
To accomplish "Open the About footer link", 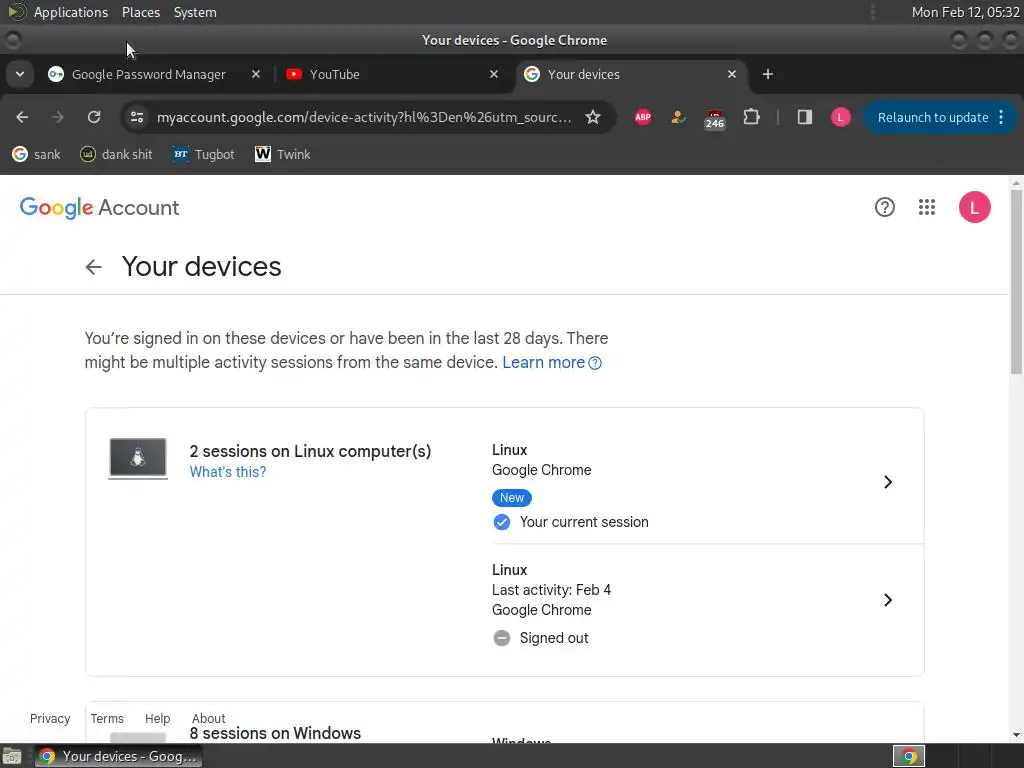I will tap(208, 718).
